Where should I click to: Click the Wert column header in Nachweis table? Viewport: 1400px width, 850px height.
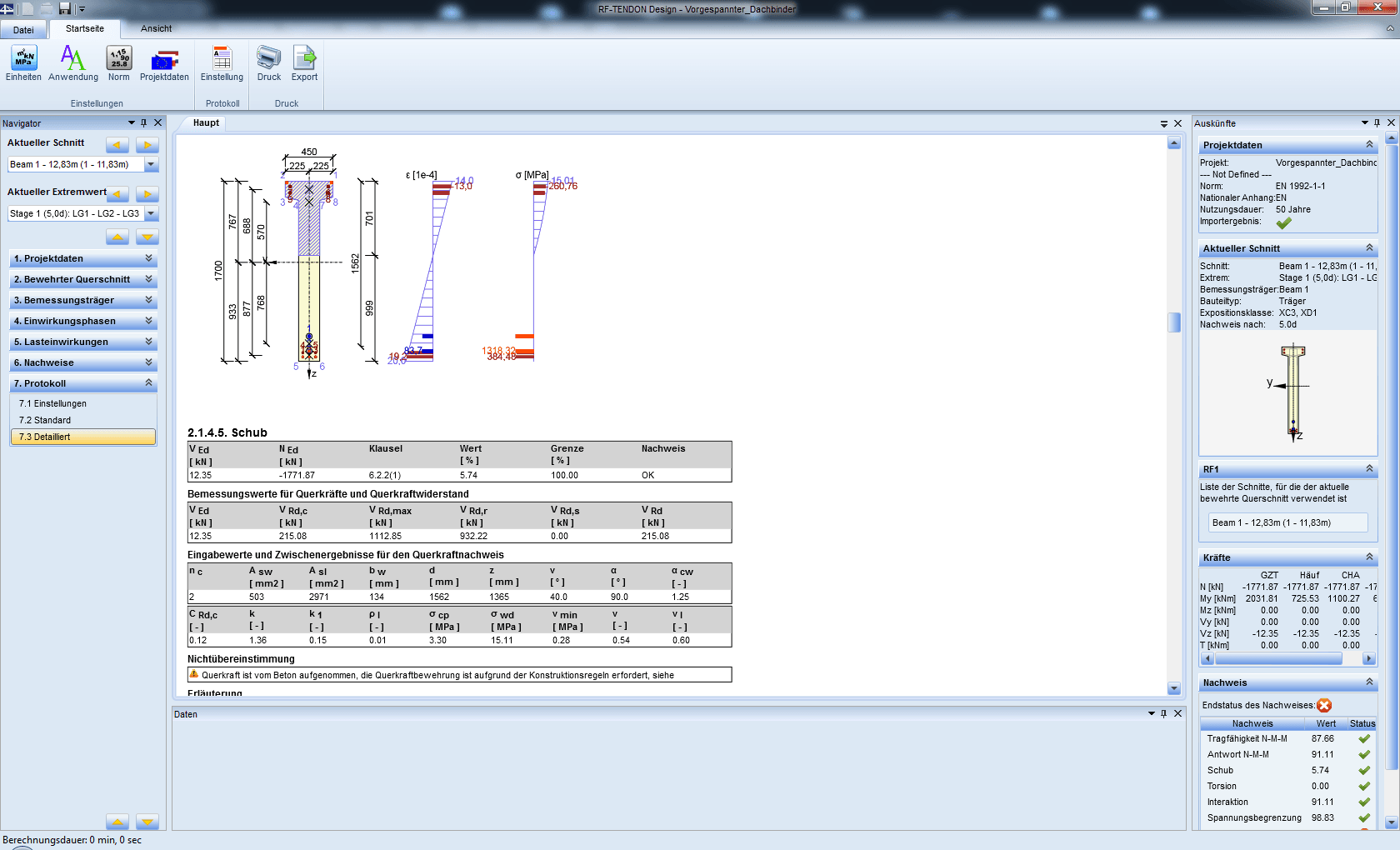[1326, 723]
